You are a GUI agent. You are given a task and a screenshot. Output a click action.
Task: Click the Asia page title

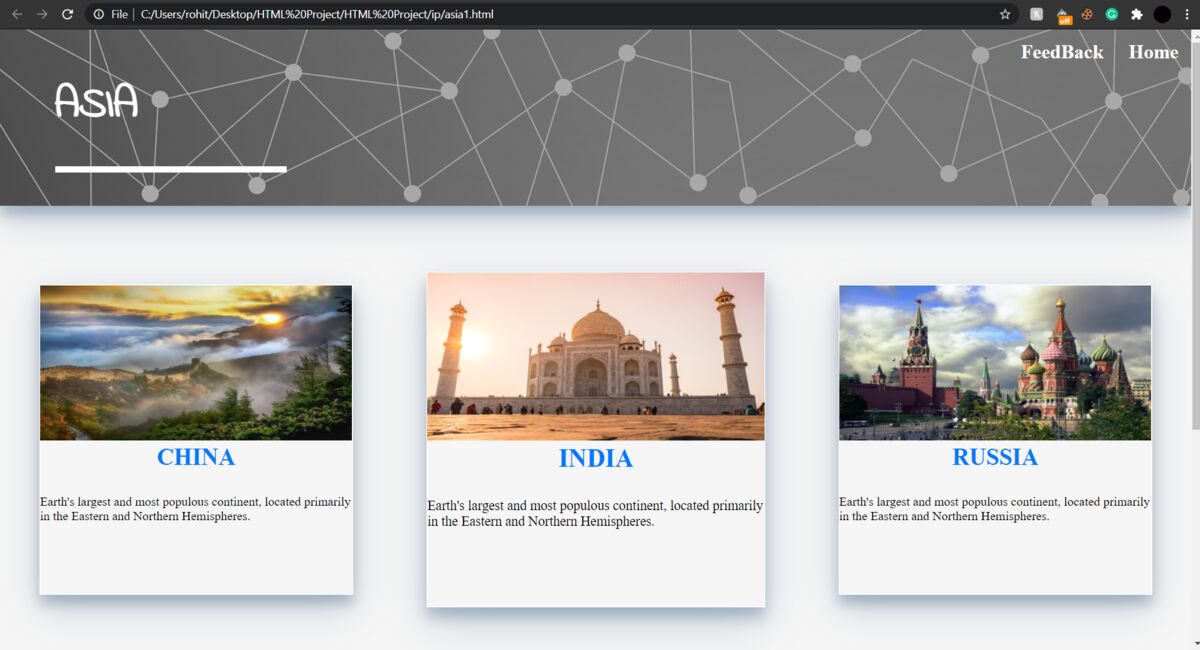[x=96, y=100]
